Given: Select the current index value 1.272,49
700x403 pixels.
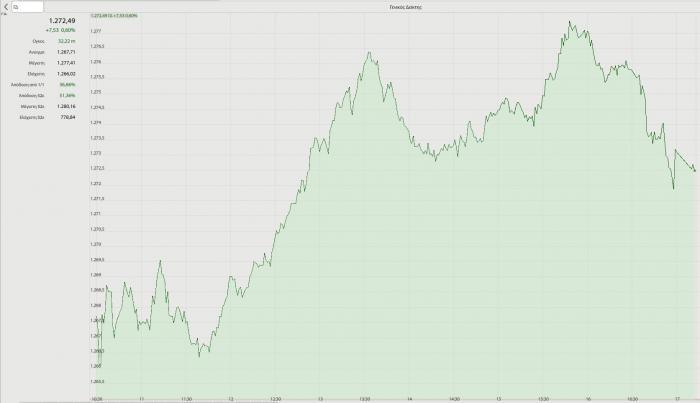Looking at the screenshot, I should [62, 20].
